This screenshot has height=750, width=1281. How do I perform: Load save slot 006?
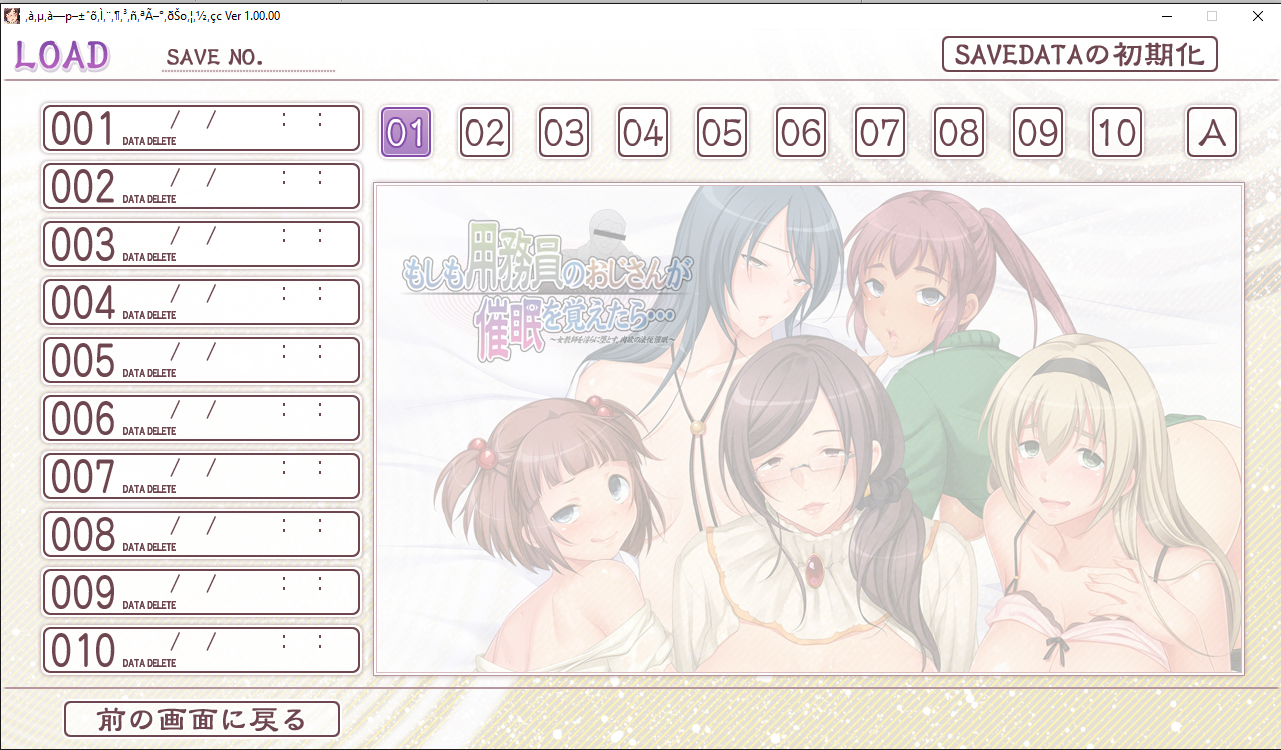click(201, 418)
